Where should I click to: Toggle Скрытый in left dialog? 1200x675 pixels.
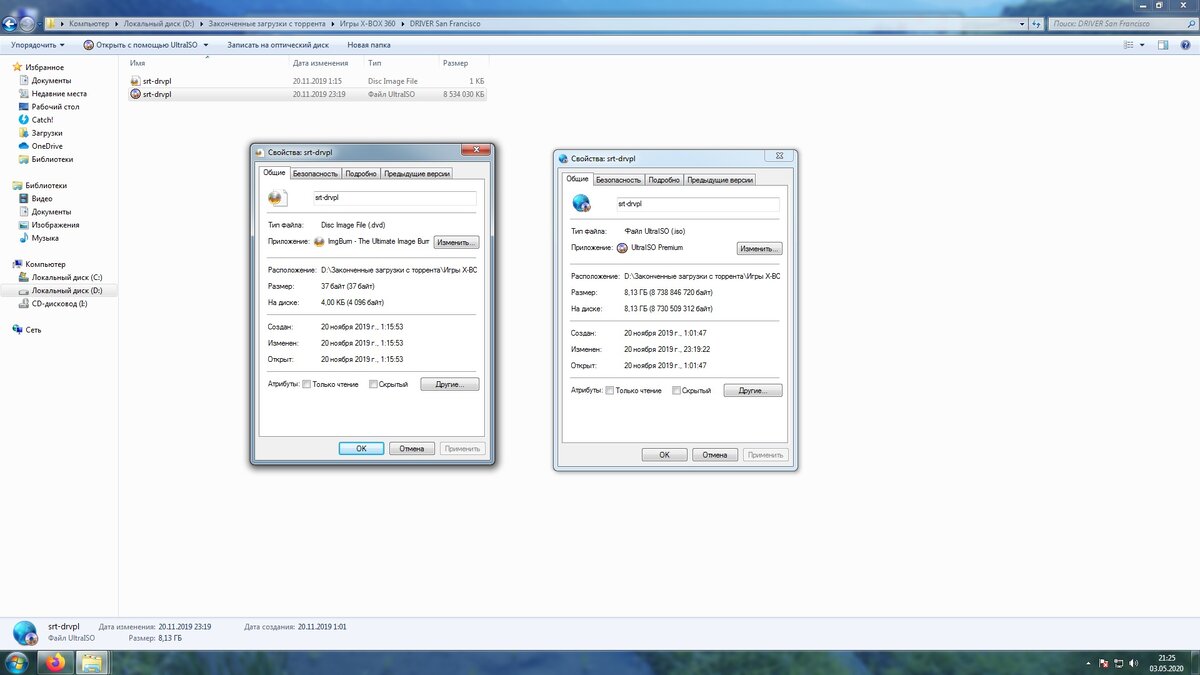click(373, 384)
